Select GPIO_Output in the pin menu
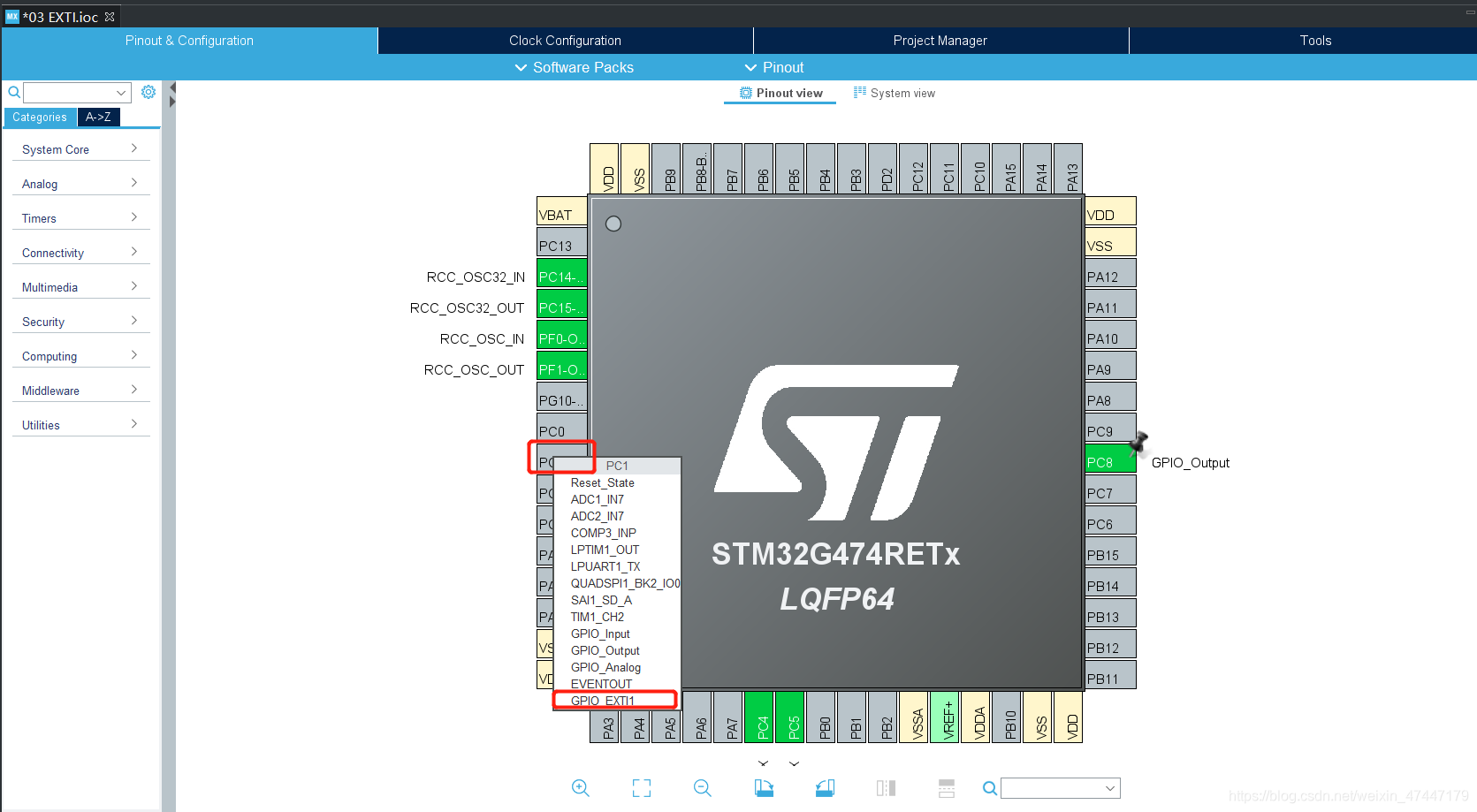Viewport: 1477px width, 812px height. (617, 650)
